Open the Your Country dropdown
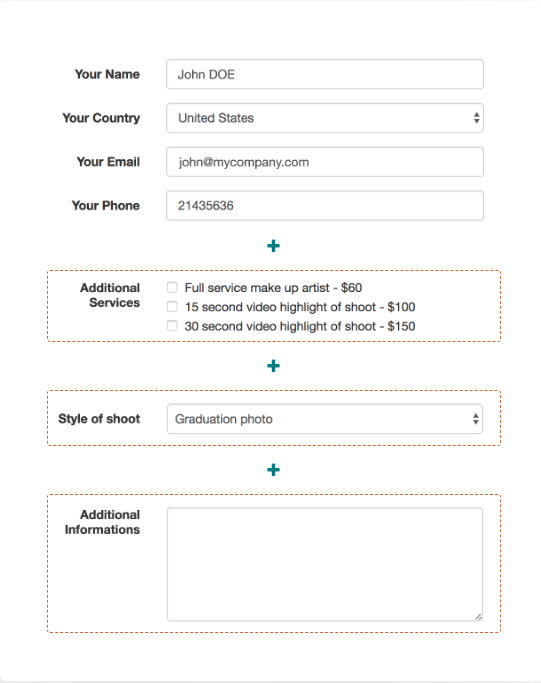The width and height of the screenshot is (541, 683). click(x=325, y=118)
